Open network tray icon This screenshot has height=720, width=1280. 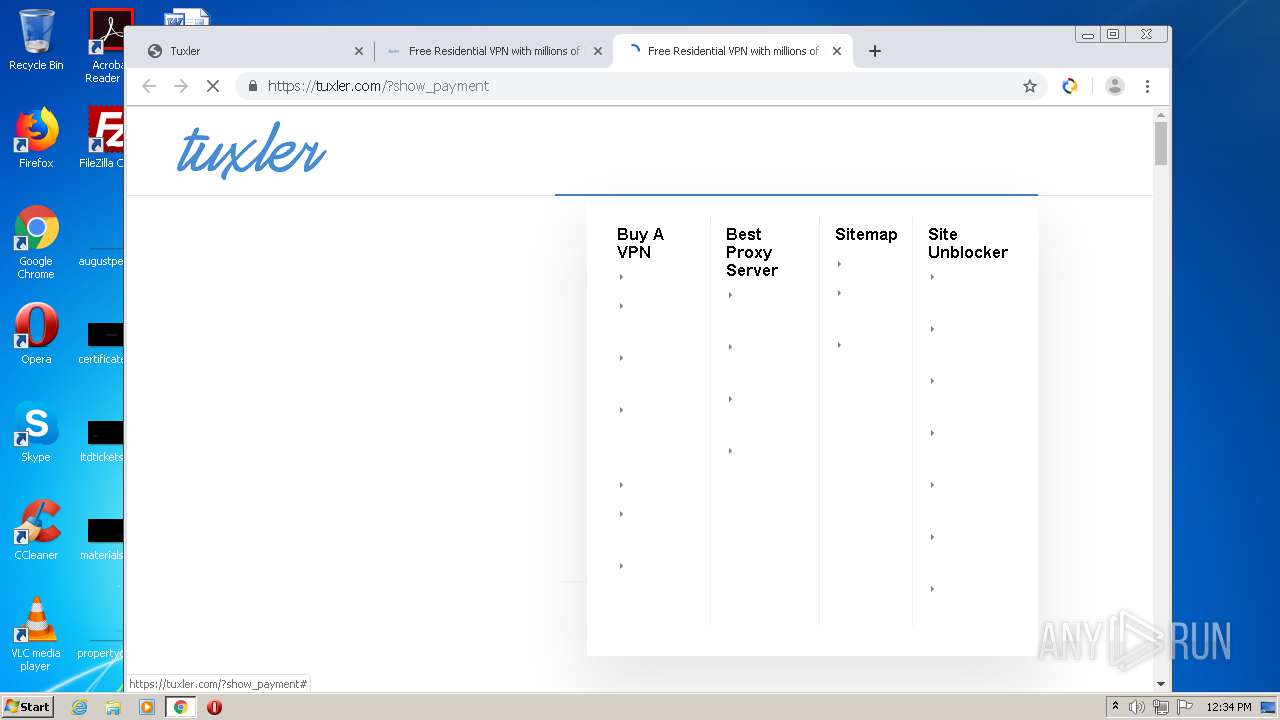(1160, 707)
